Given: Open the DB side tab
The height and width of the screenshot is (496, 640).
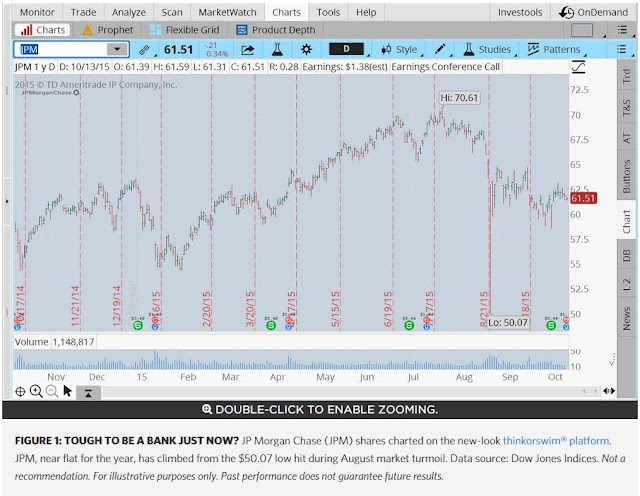Looking at the screenshot, I should (x=626, y=256).
